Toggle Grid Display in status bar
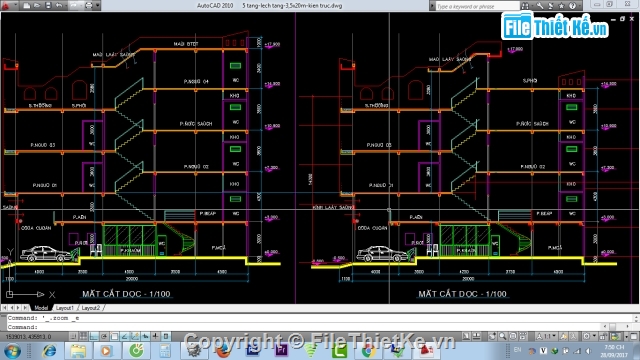 click(83, 336)
